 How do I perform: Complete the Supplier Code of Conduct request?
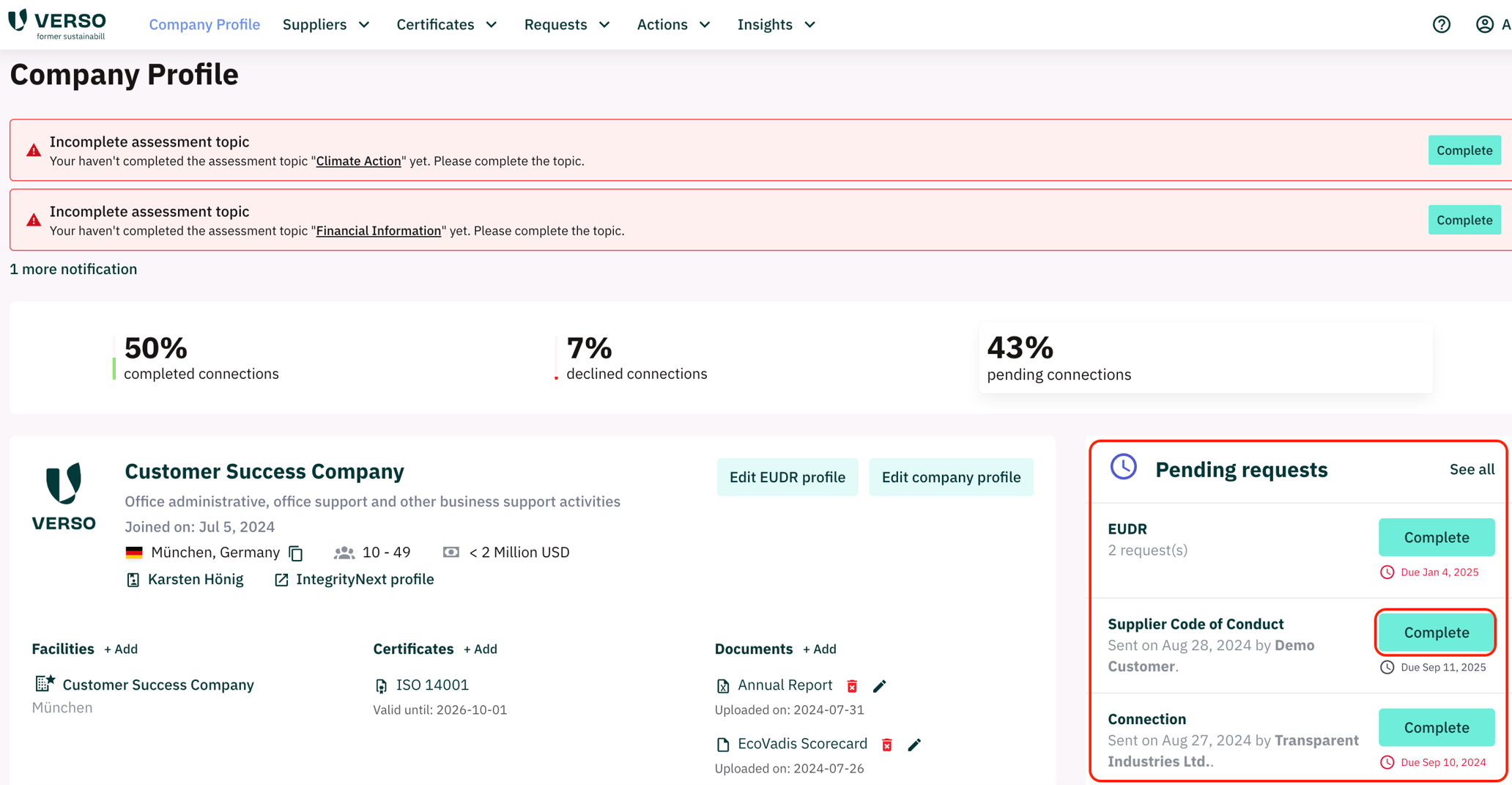1435,632
